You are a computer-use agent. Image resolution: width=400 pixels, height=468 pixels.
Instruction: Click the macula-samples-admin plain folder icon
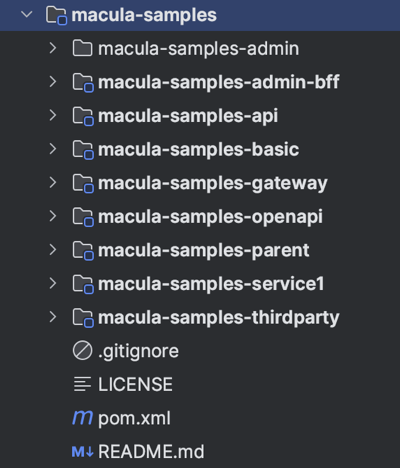click(x=82, y=48)
